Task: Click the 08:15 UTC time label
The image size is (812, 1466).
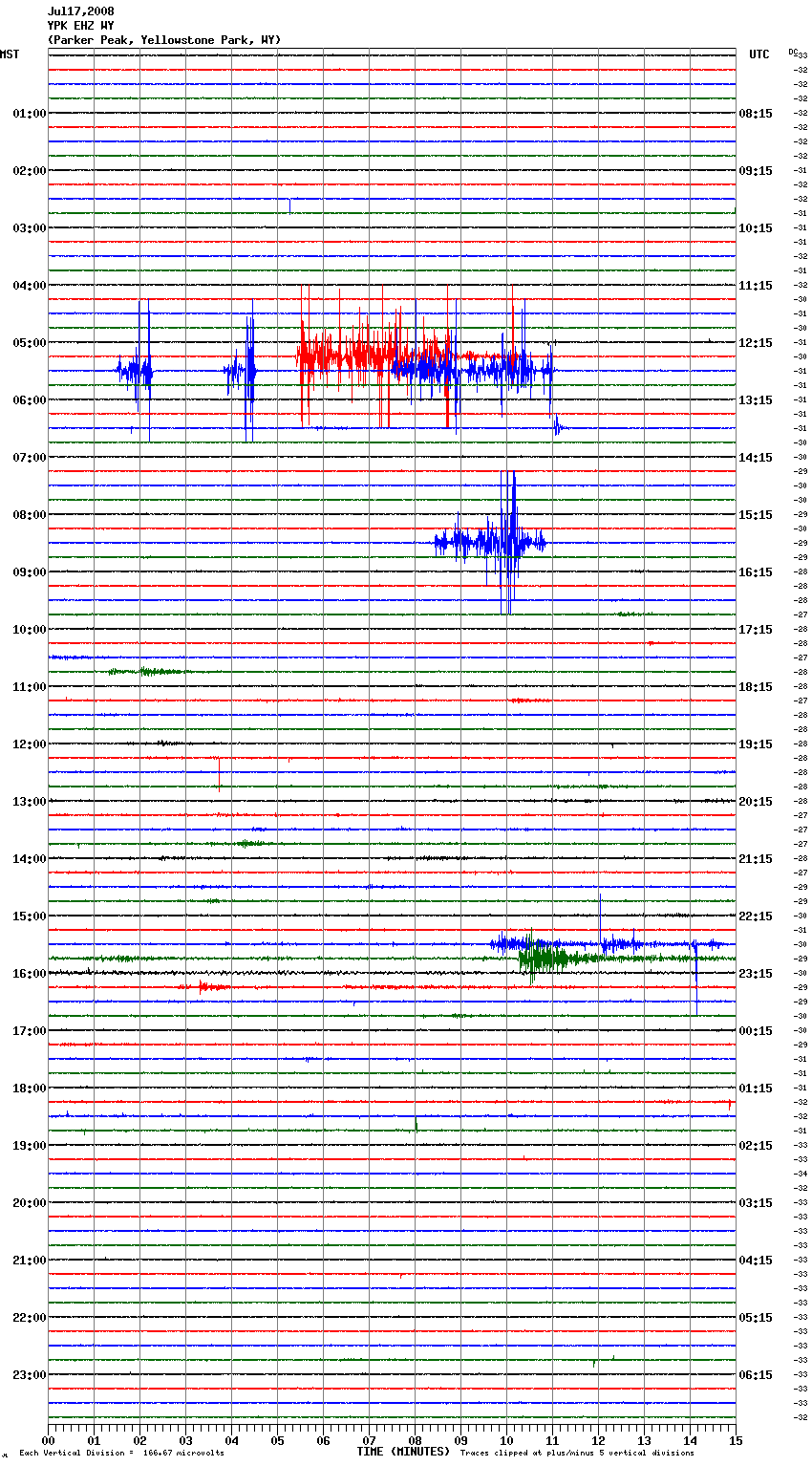Action: pos(756,114)
